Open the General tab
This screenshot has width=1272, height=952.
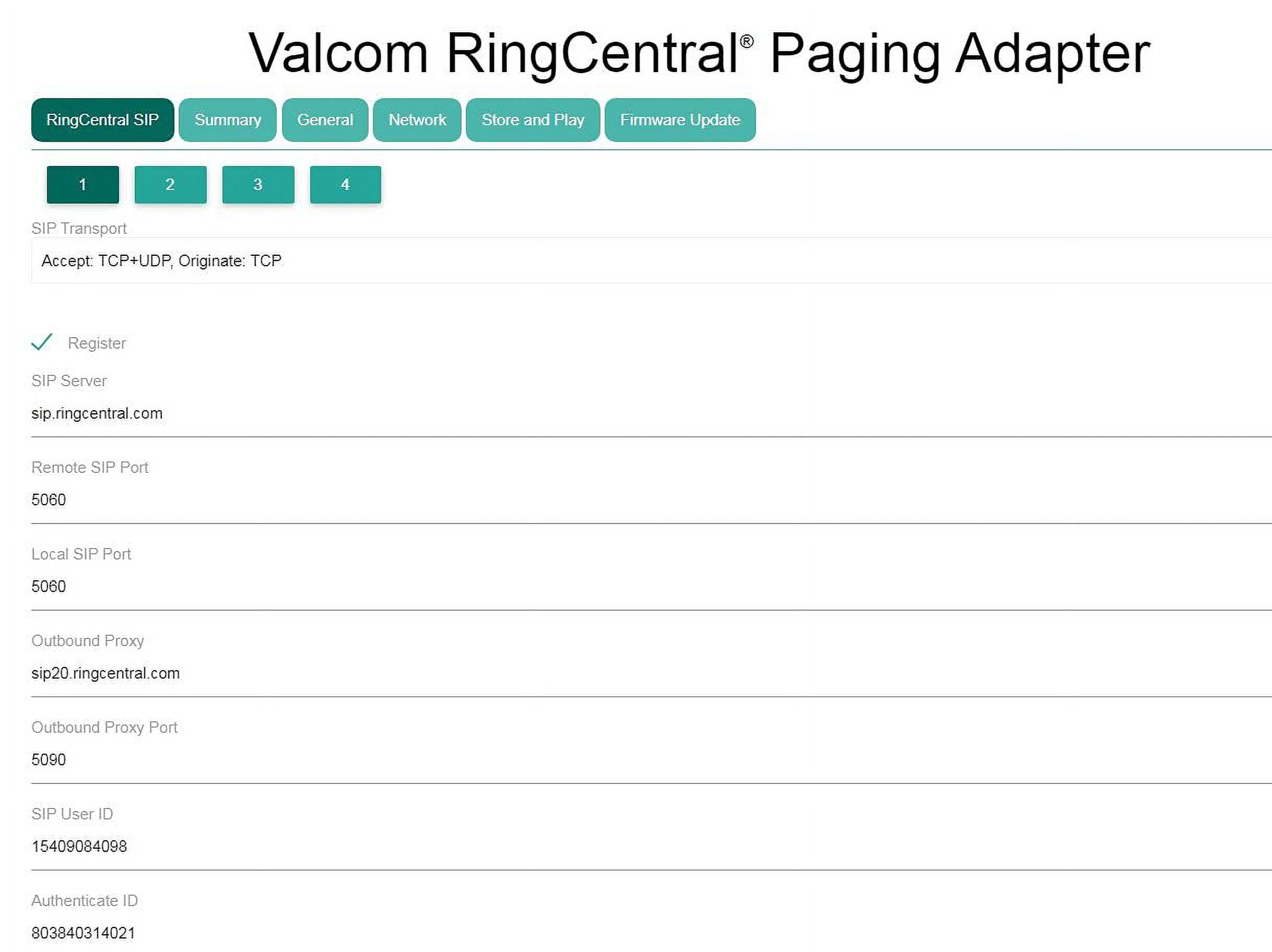click(325, 120)
